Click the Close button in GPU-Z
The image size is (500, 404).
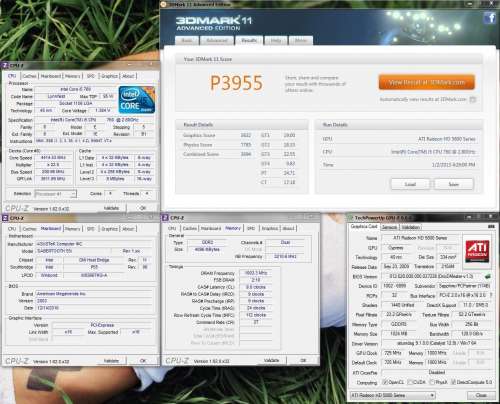tap(481, 395)
